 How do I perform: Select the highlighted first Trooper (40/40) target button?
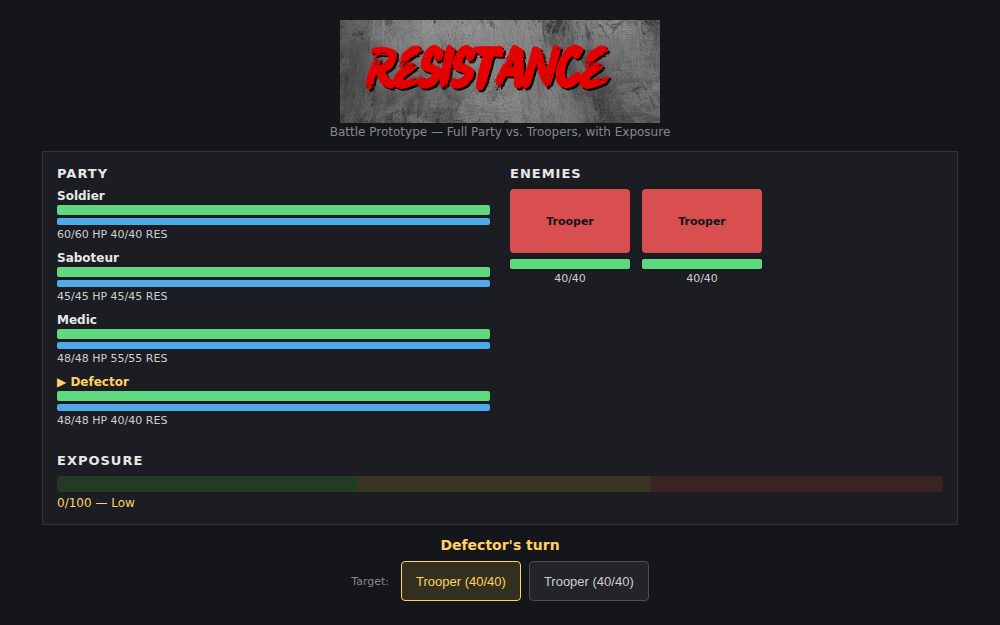460,581
